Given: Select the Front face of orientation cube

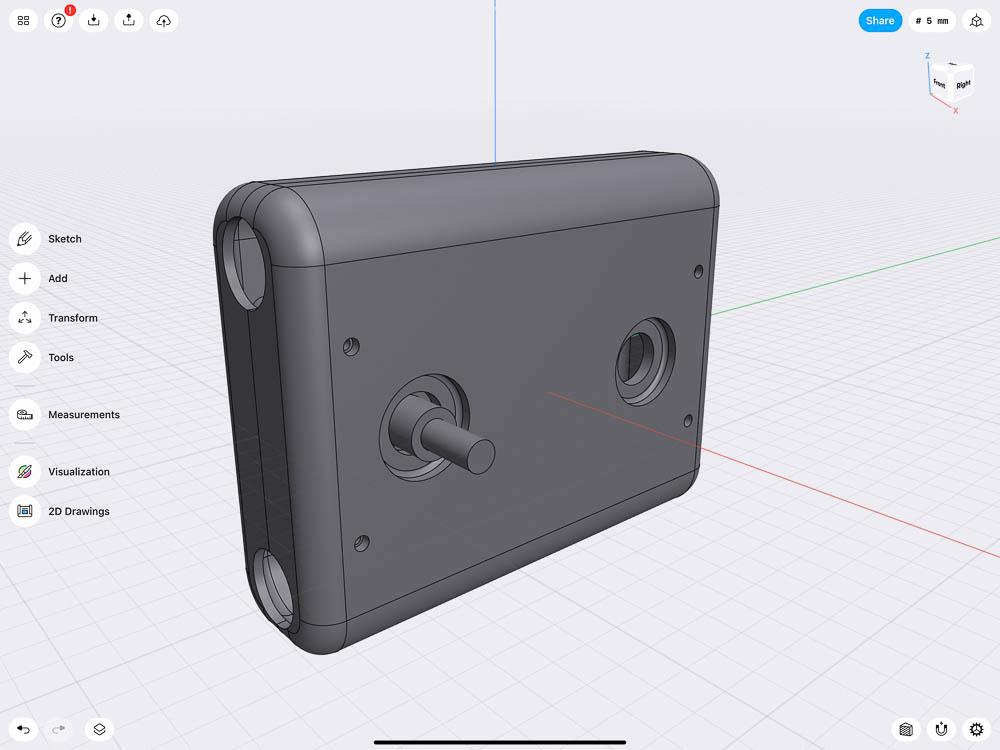Looking at the screenshot, I should pyautogui.click(x=939, y=84).
